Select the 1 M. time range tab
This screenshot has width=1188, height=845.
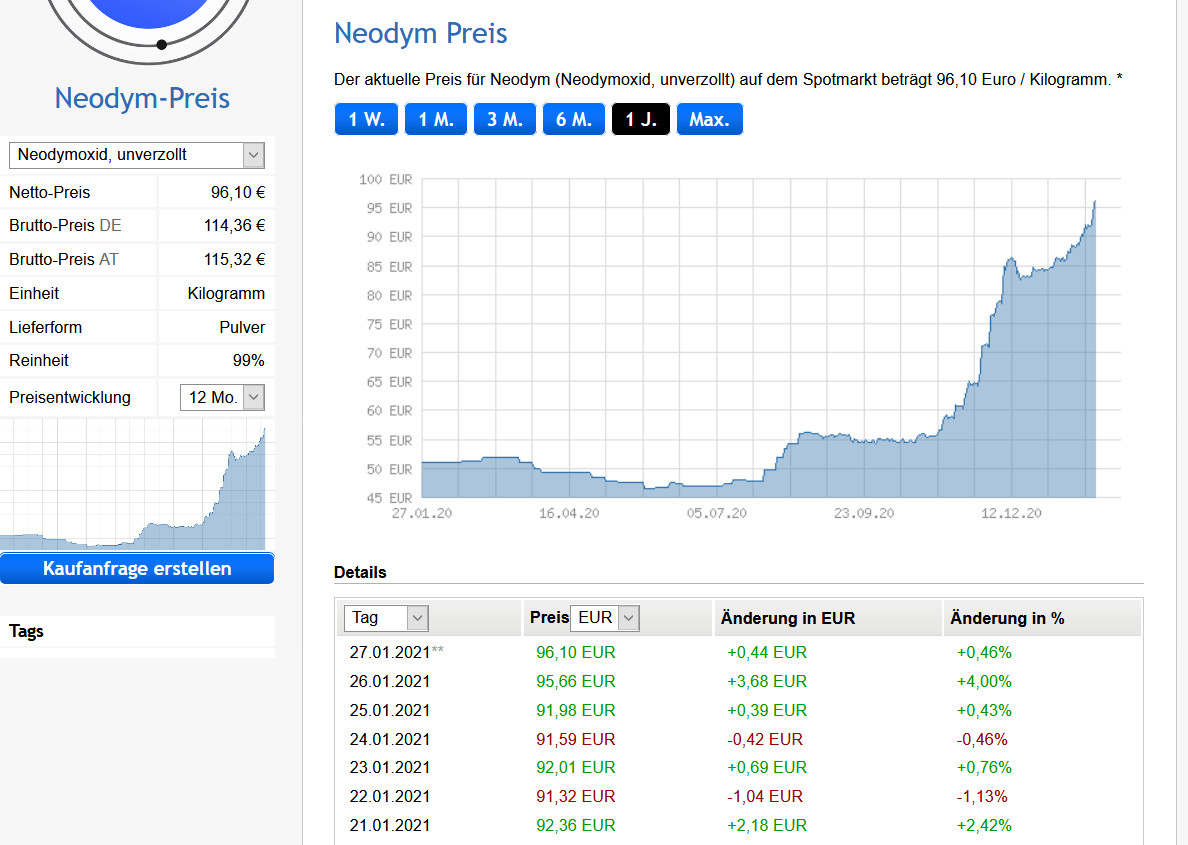436,119
